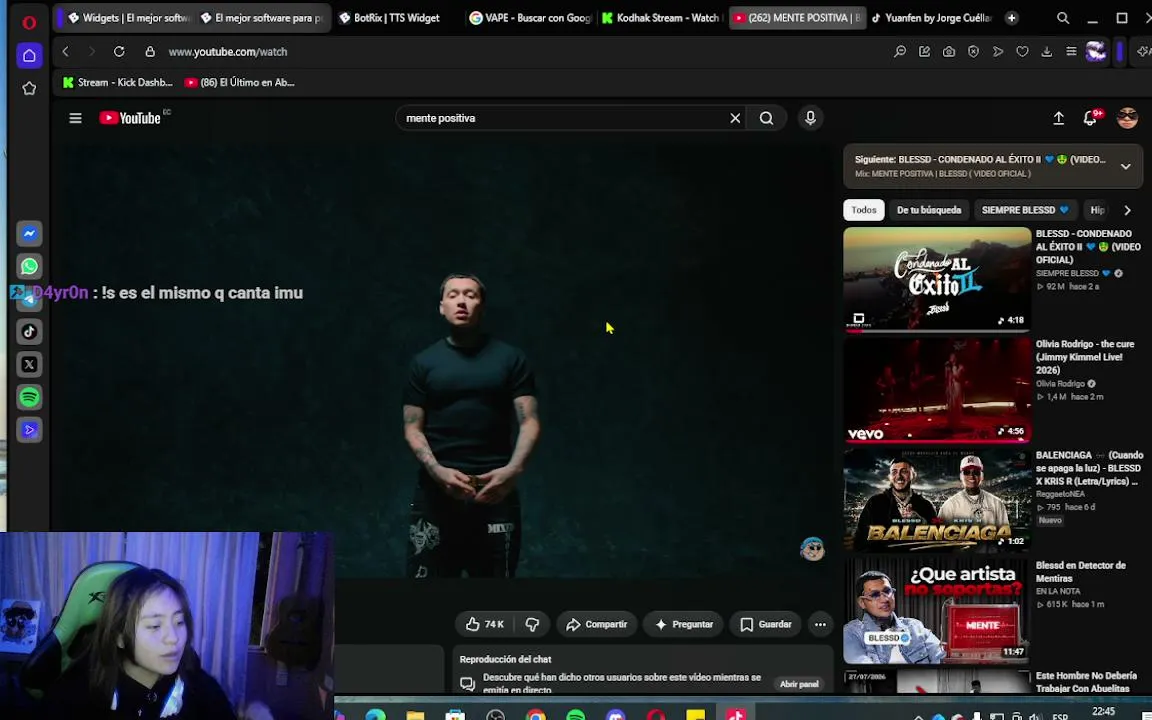The height and width of the screenshot is (720, 1152).
Task: Open Spotify in Opera sidebar
Action: [29, 397]
